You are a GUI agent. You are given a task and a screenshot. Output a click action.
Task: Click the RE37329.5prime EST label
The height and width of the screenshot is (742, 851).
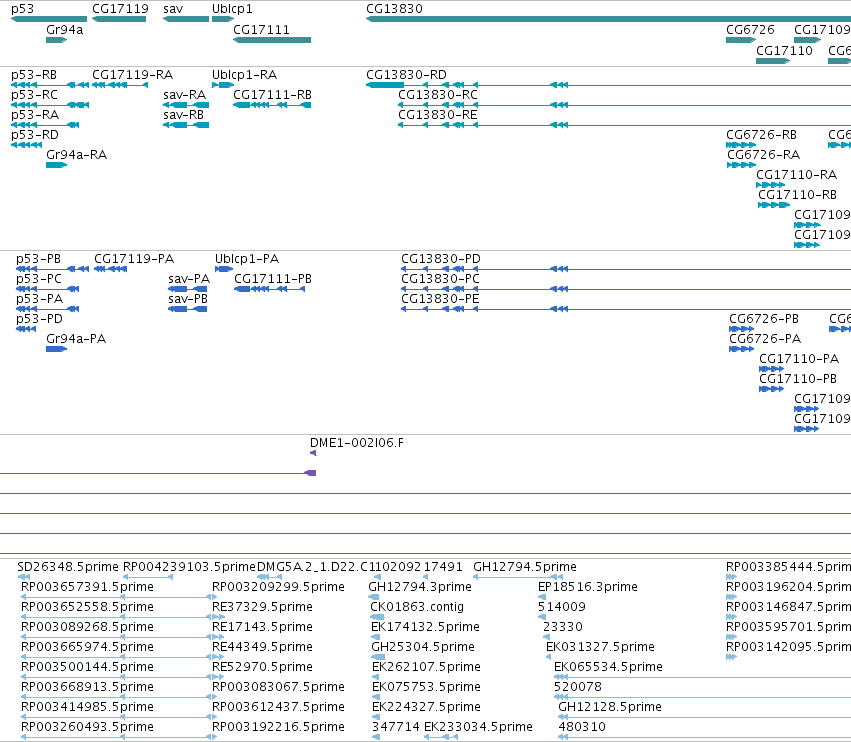coord(262,607)
